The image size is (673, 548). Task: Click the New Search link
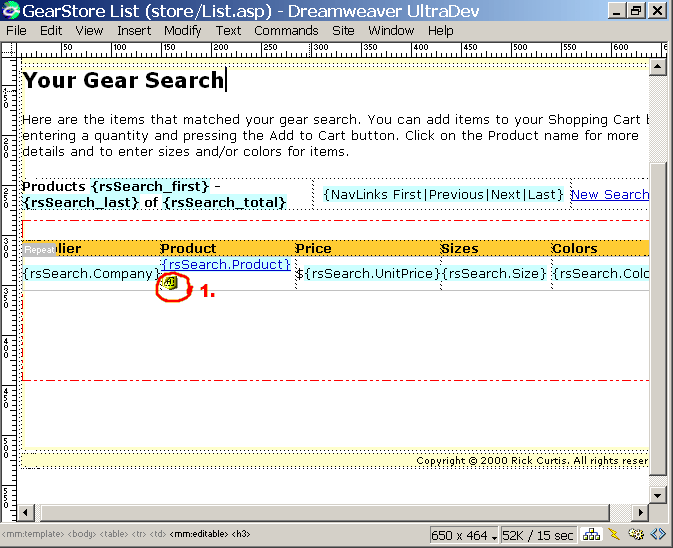coord(609,194)
